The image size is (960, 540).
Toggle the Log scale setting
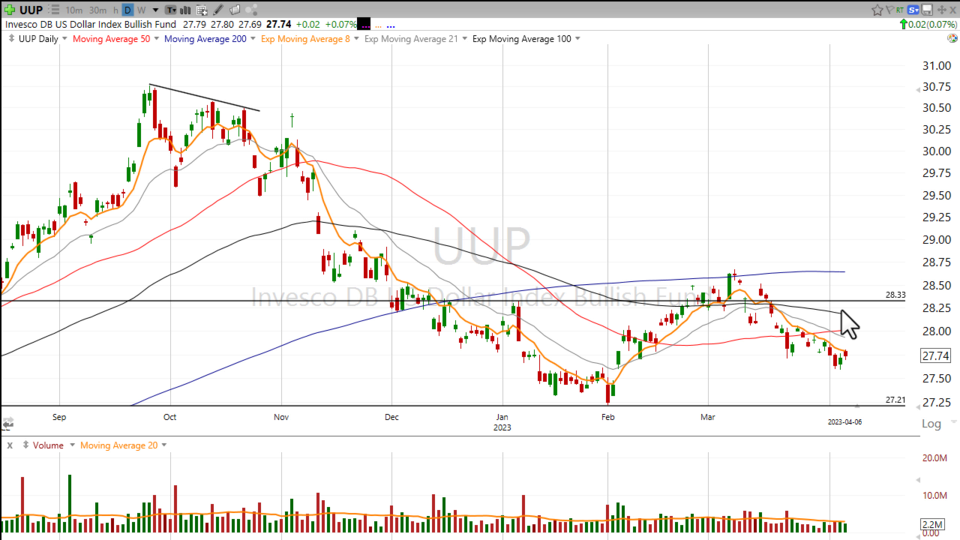click(930, 423)
